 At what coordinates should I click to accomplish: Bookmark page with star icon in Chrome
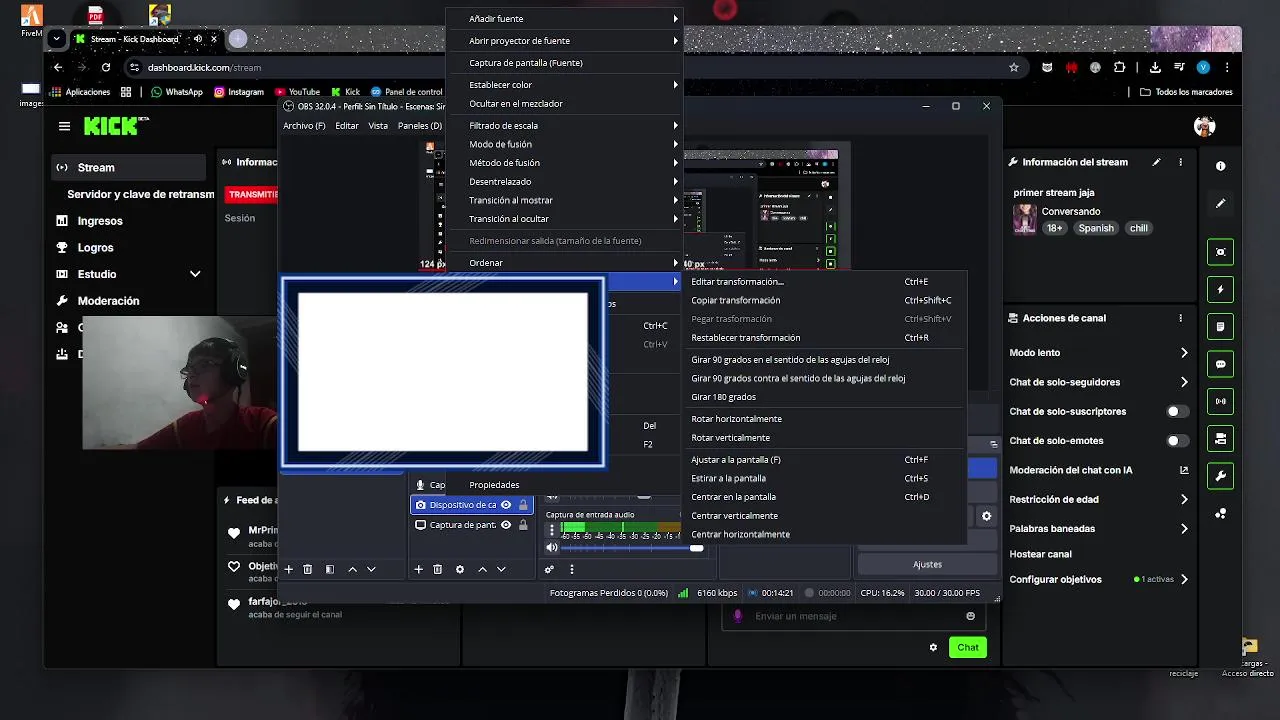1014,67
